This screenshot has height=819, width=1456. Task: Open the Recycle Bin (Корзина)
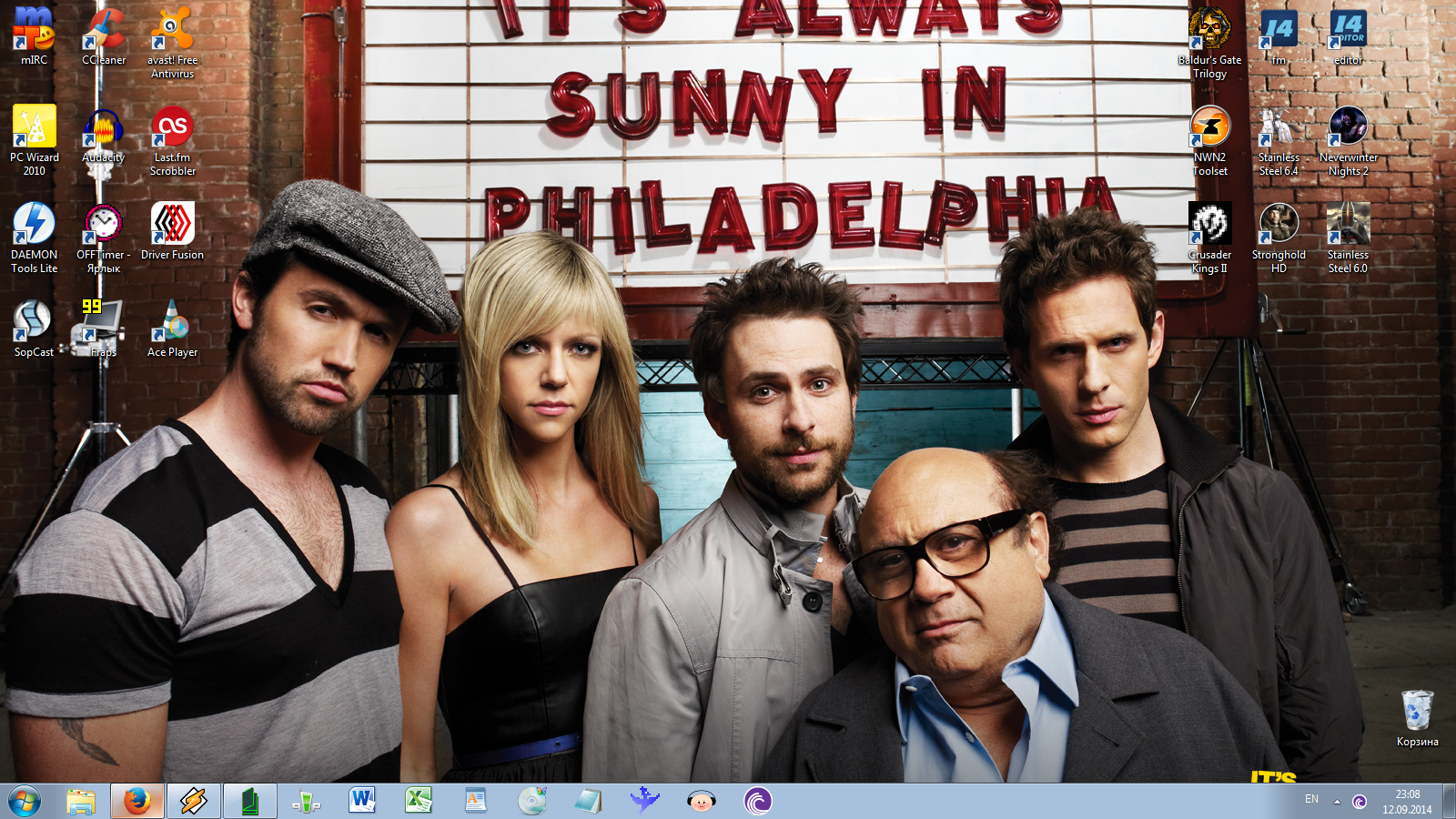(x=1417, y=718)
